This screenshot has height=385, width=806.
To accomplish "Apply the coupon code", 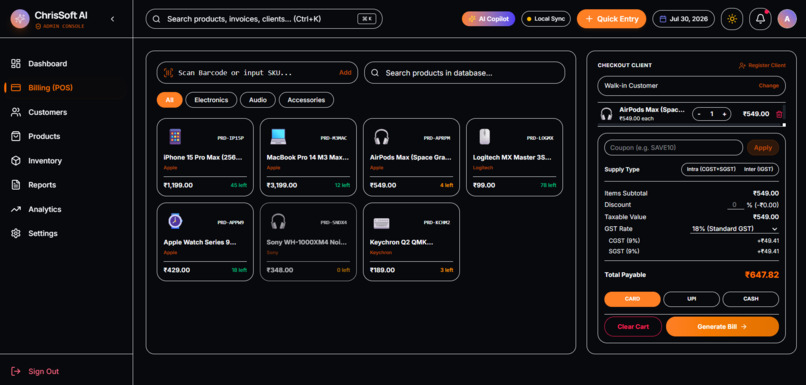I will tap(763, 148).
